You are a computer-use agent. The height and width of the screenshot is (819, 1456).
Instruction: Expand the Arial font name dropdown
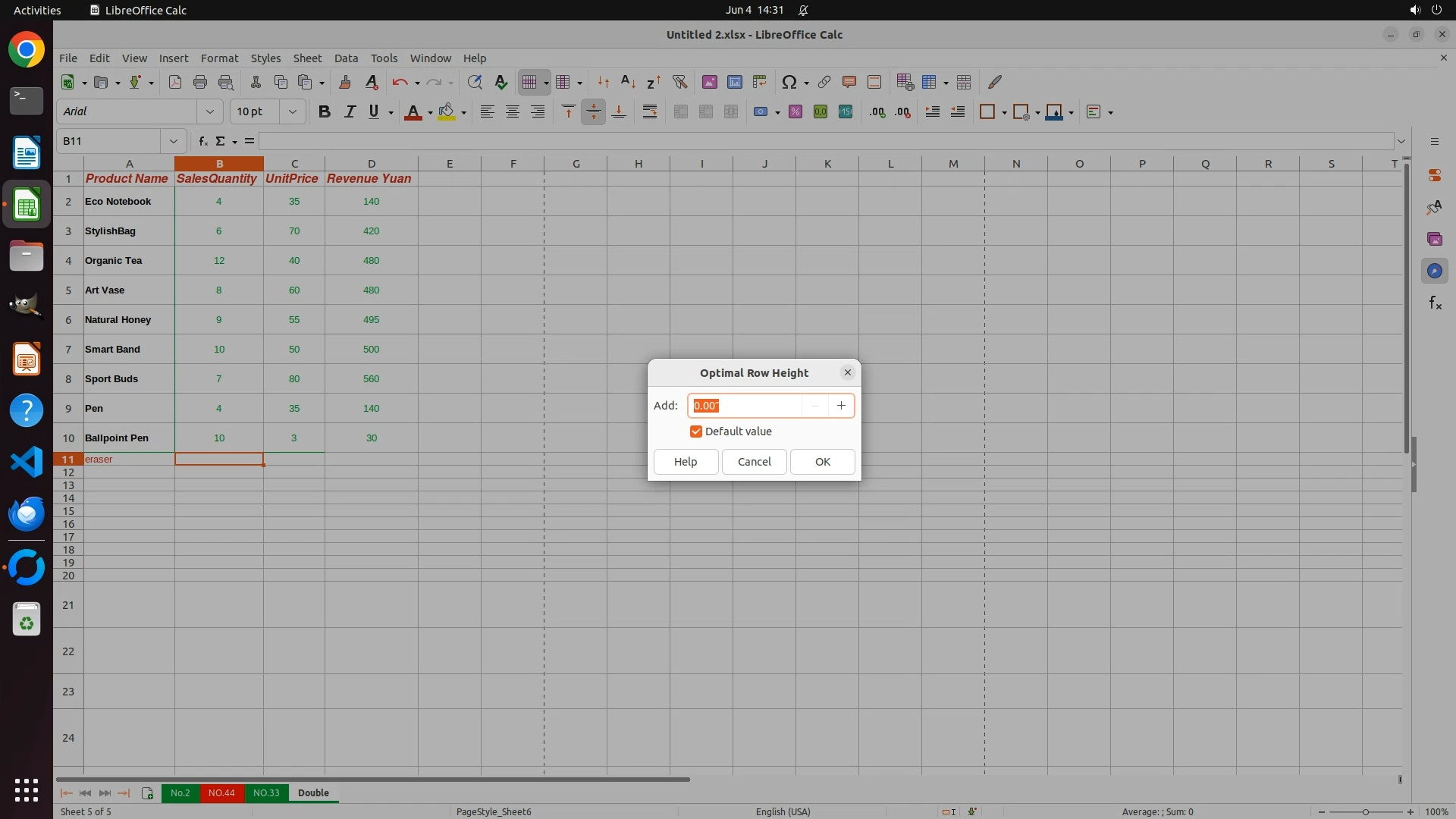point(210,112)
